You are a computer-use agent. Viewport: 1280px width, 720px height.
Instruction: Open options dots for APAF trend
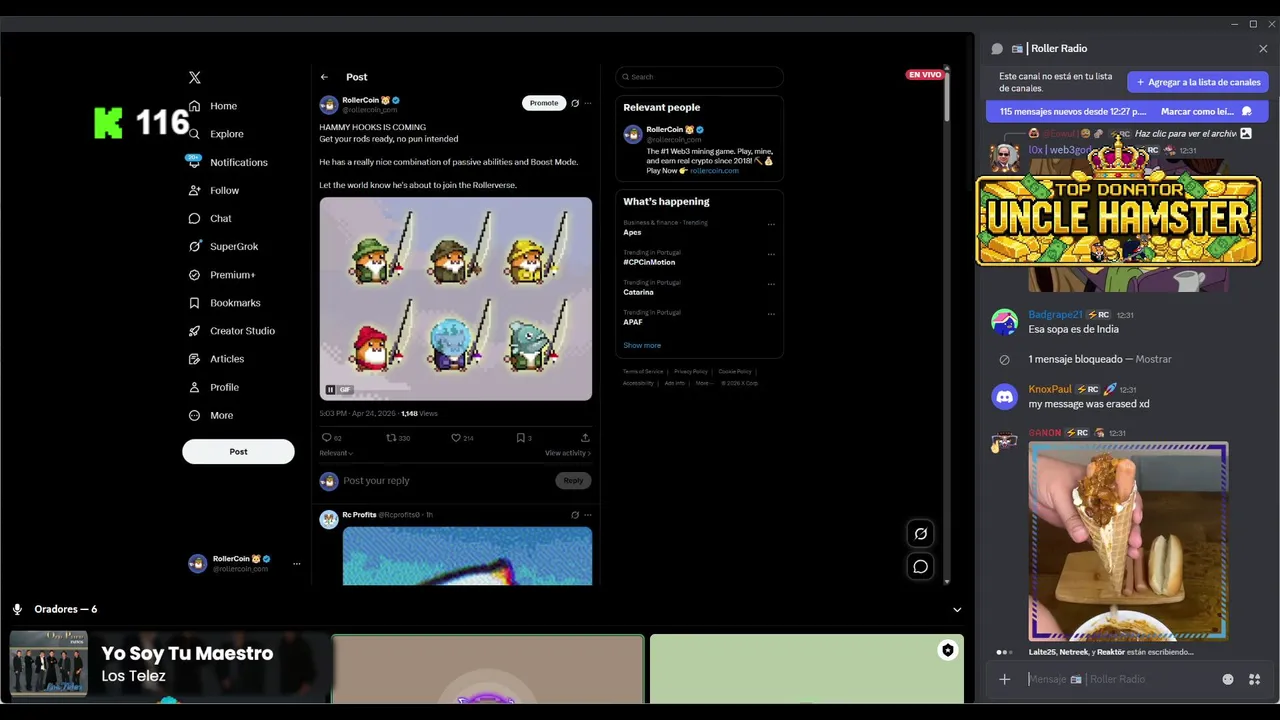(x=771, y=314)
